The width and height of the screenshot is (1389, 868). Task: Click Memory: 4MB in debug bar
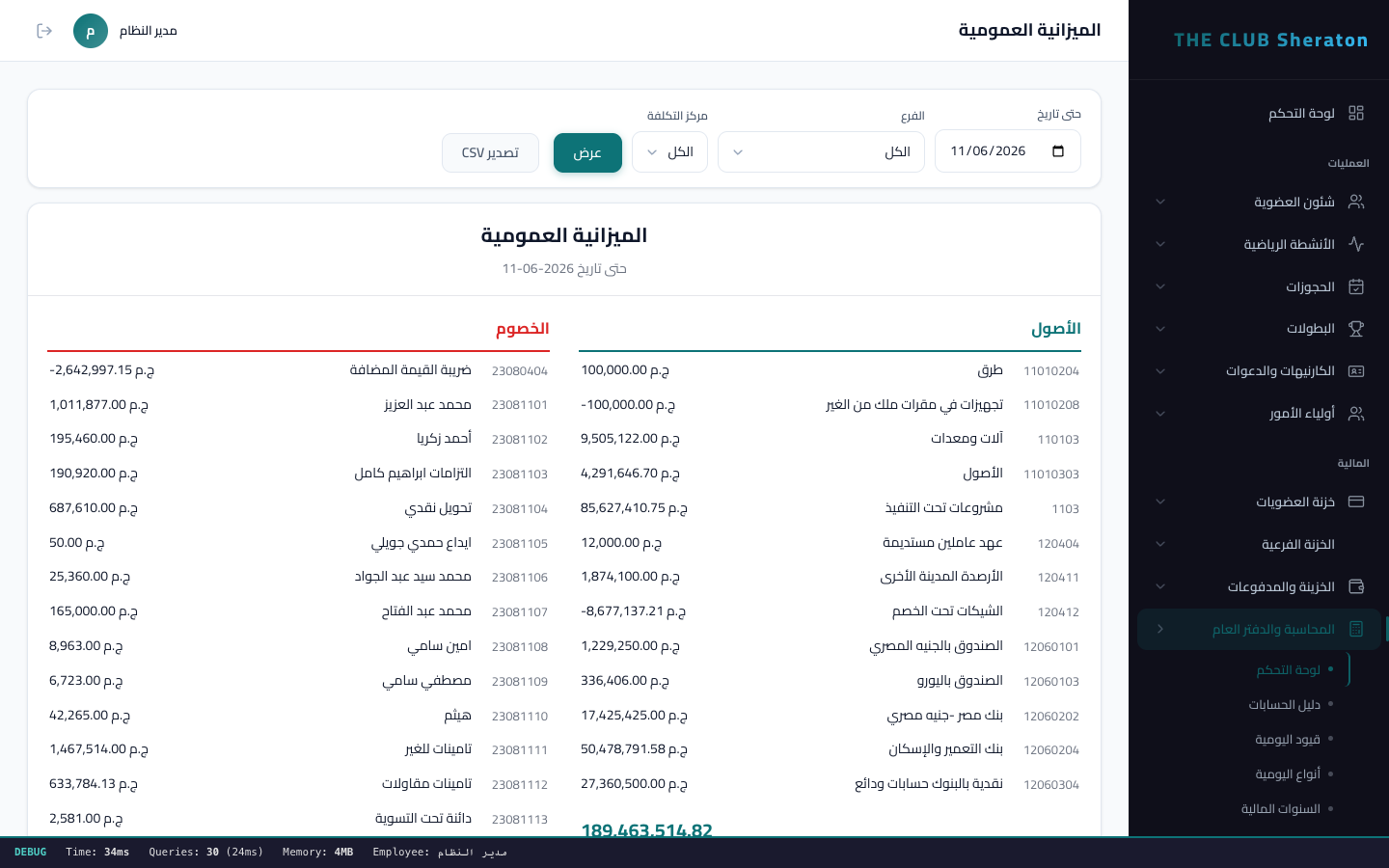[317, 853]
